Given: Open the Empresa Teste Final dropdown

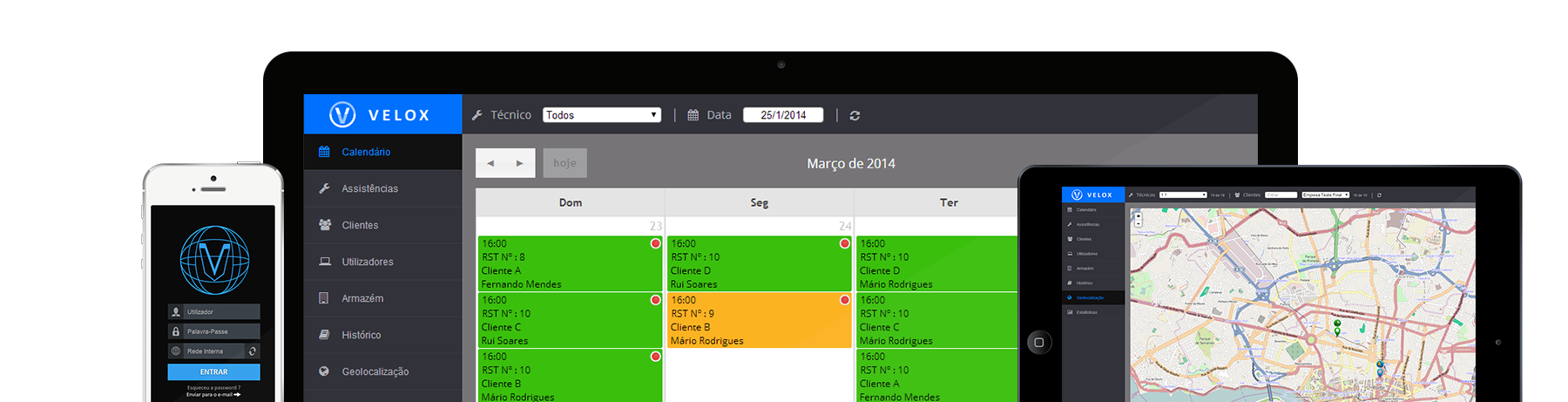Looking at the screenshot, I should pyautogui.click(x=1326, y=194).
